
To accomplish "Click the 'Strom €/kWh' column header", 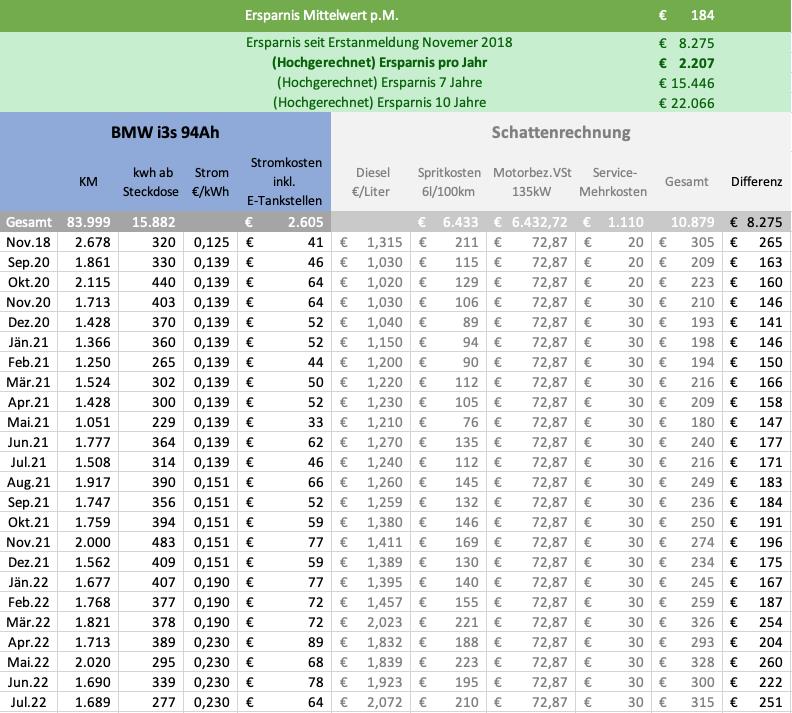I will coord(211,182).
